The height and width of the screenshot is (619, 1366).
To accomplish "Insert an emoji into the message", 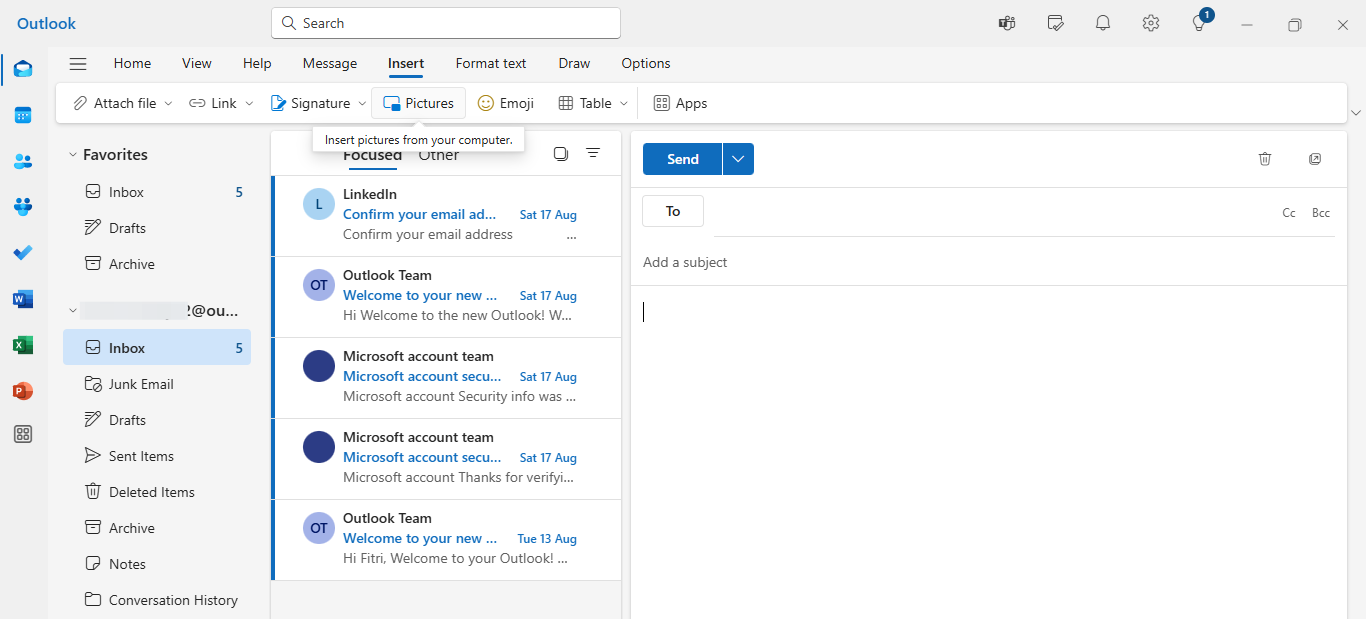I will [x=505, y=102].
